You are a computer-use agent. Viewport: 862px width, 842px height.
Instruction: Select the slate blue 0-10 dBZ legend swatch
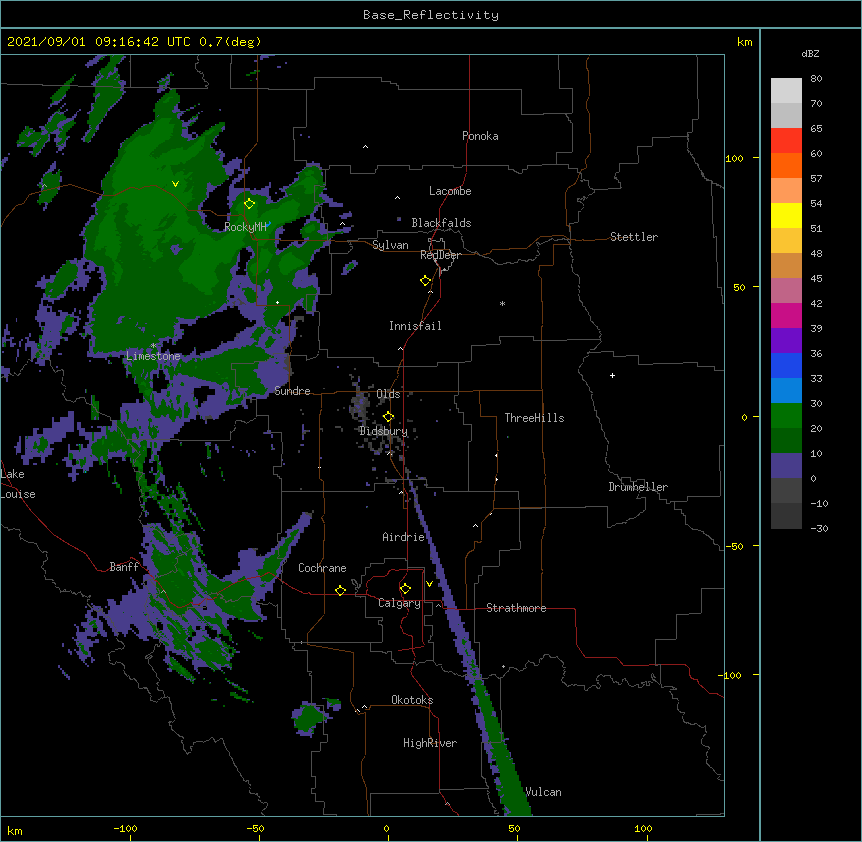click(786, 466)
